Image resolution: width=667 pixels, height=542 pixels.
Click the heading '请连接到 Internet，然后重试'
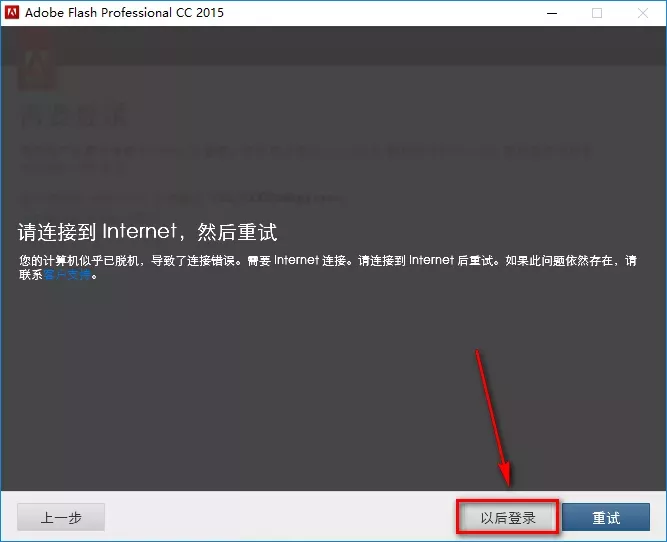click(x=147, y=232)
